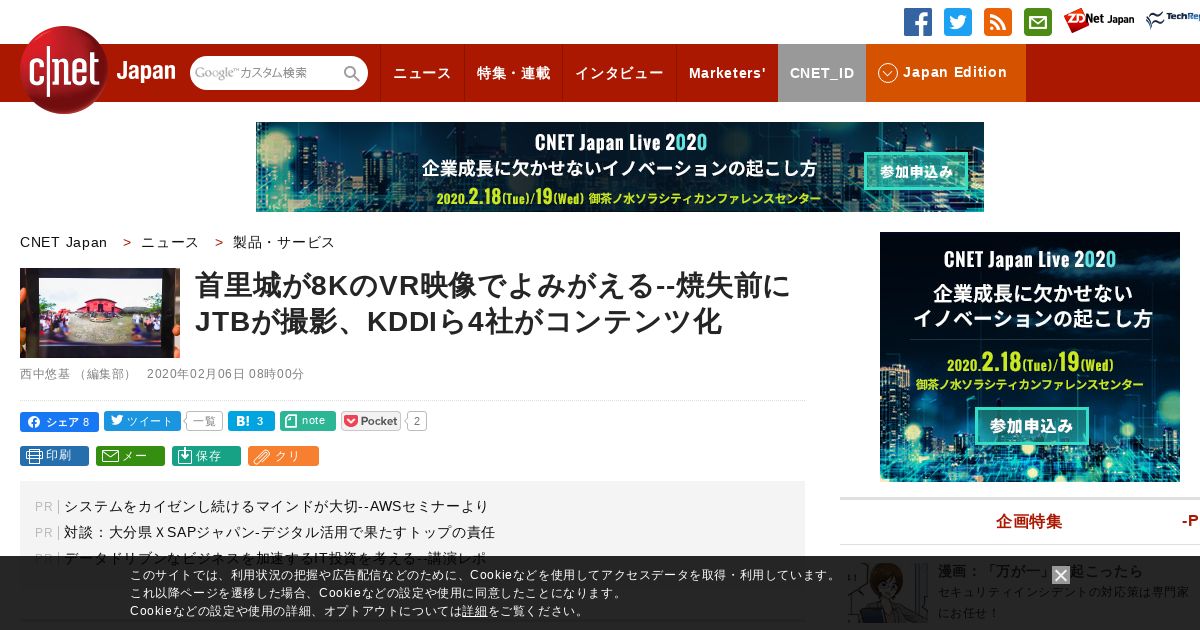The width and height of the screenshot is (1200, 630).
Task: Click the ツイート button
Action: click(142, 421)
